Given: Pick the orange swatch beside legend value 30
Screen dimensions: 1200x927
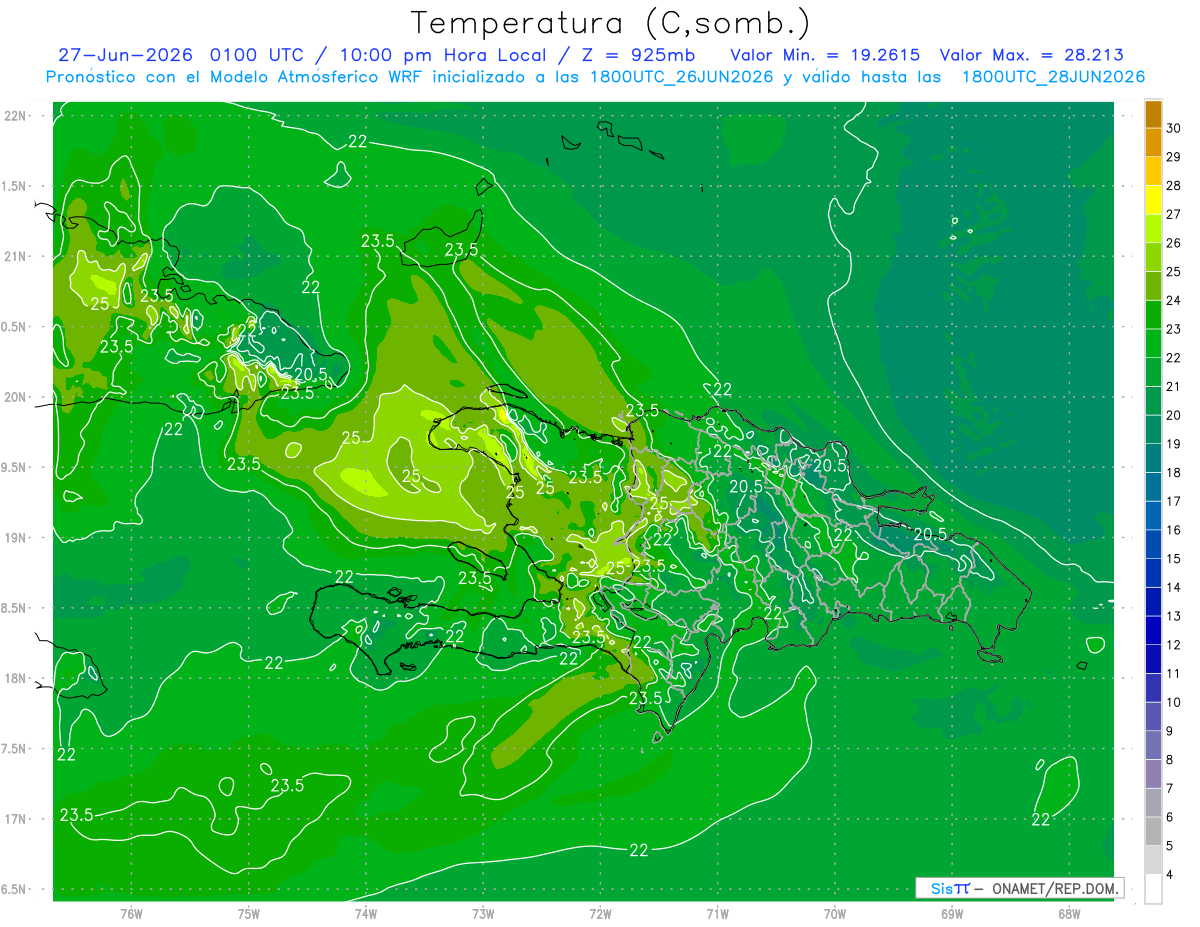Looking at the screenshot, I should (x=1153, y=114).
